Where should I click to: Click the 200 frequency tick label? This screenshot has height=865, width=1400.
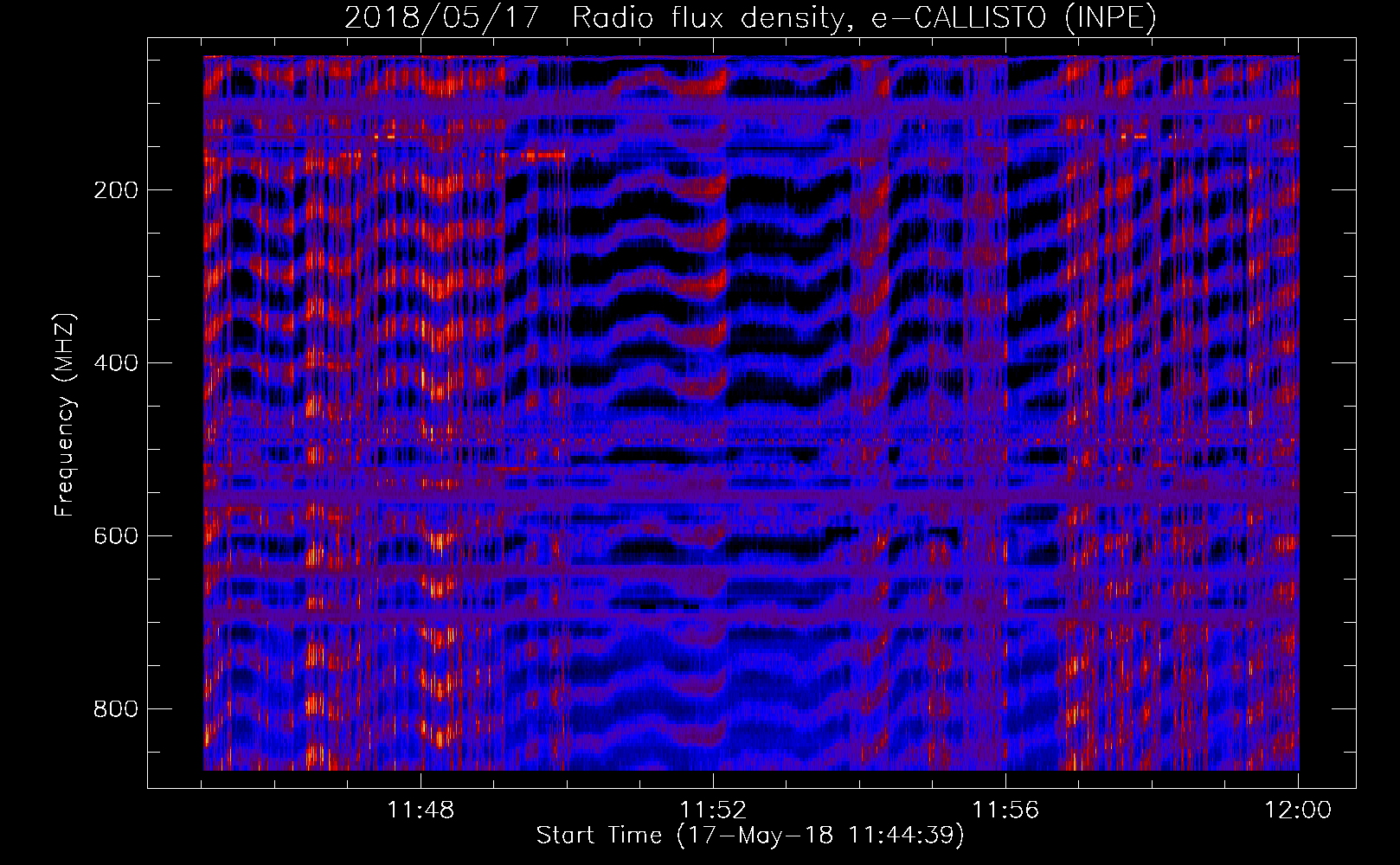[116, 190]
